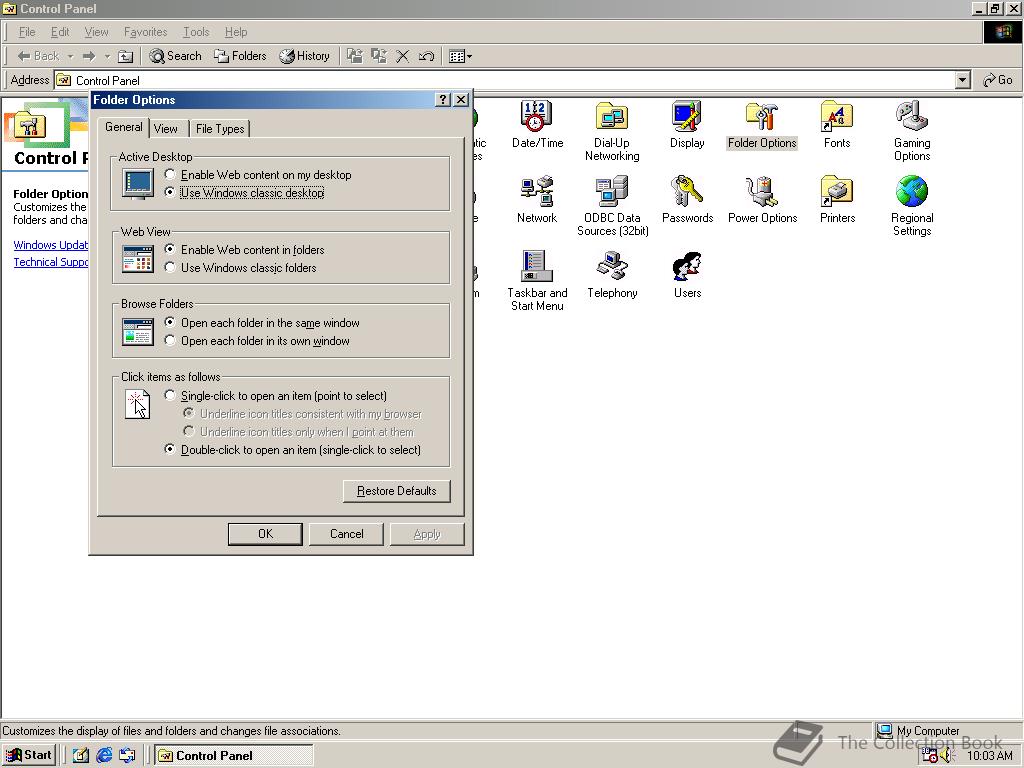
Task: Click the Move To toolbar icon
Action: pos(355,56)
